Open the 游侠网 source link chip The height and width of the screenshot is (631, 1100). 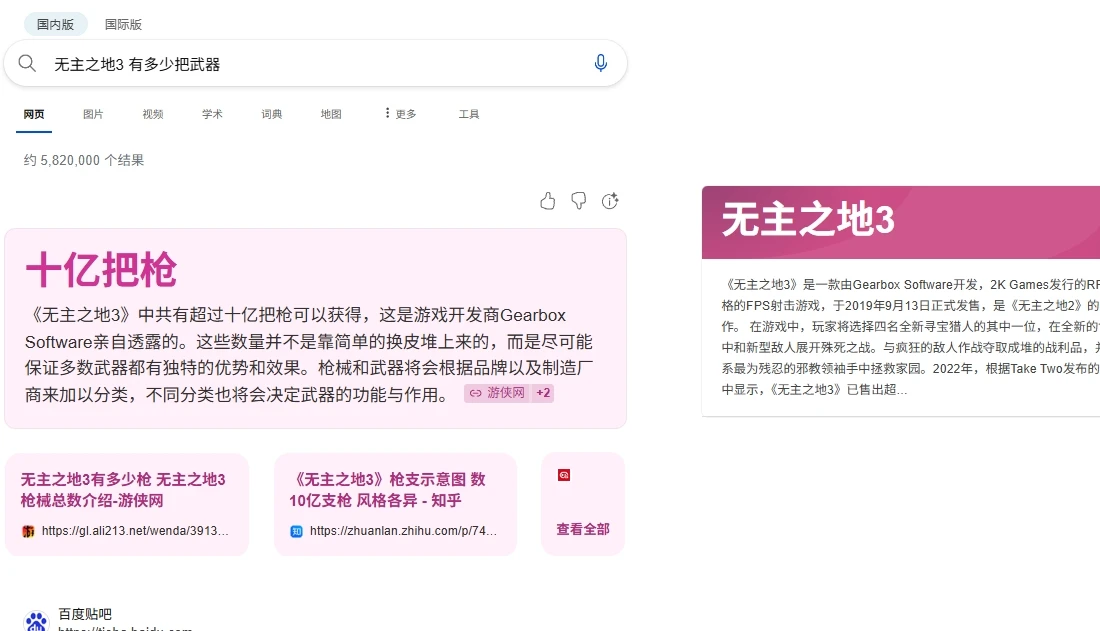497,393
